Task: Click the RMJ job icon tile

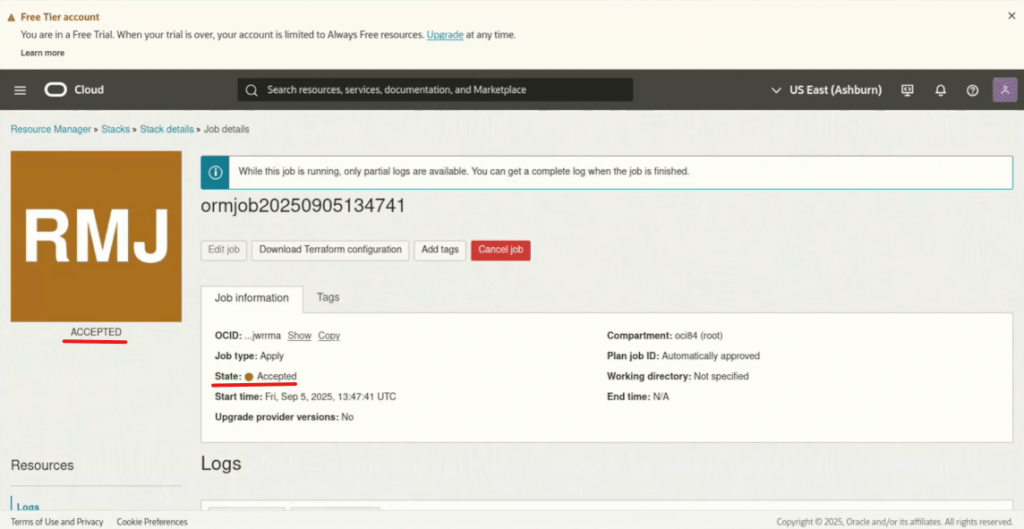Action: coord(96,236)
